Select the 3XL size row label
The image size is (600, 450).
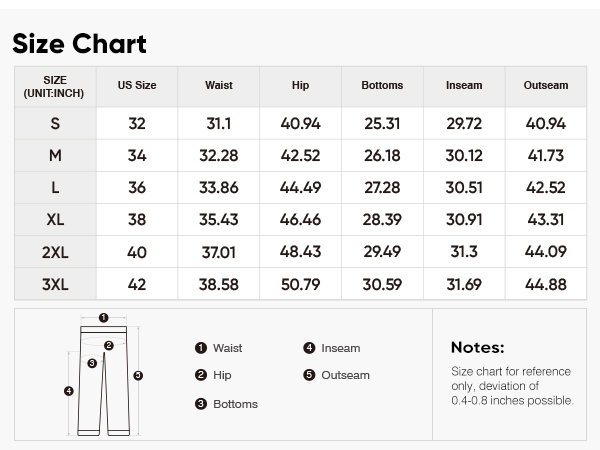pos(55,284)
